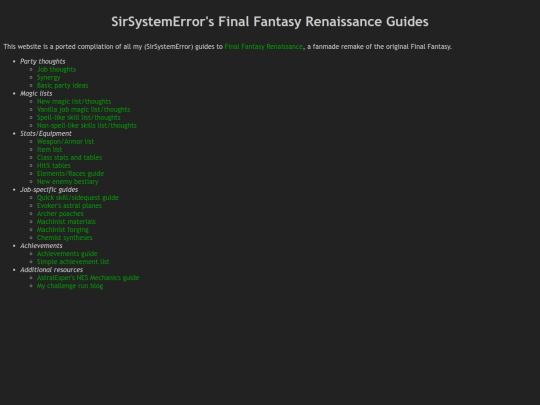This screenshot has width=540, height=405.
Task: View the Item list page
Action: [x=50, y=149]
